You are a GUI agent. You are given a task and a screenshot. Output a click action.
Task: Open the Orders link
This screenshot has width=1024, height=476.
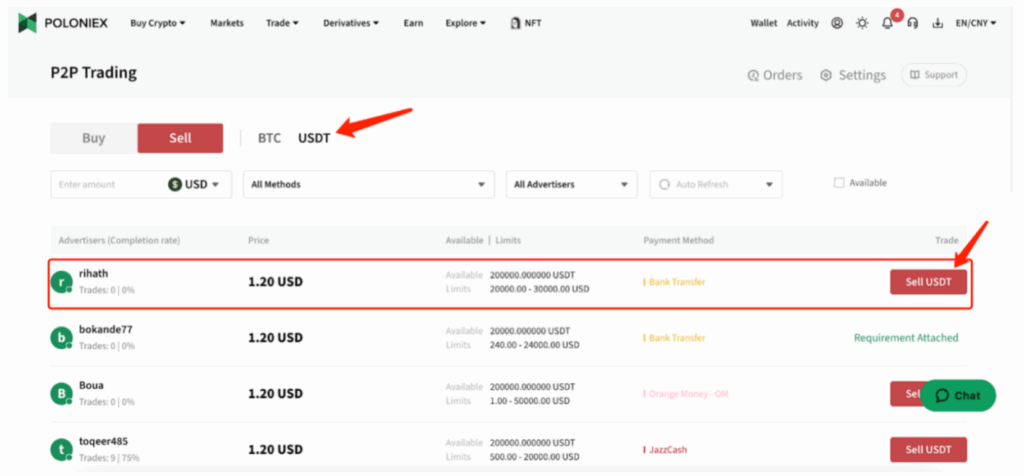point(775,75)
